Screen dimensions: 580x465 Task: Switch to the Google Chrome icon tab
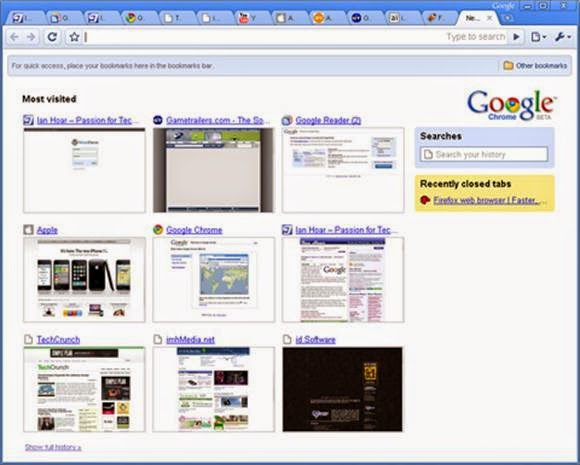pyautogui.click(x=139, y=18)
